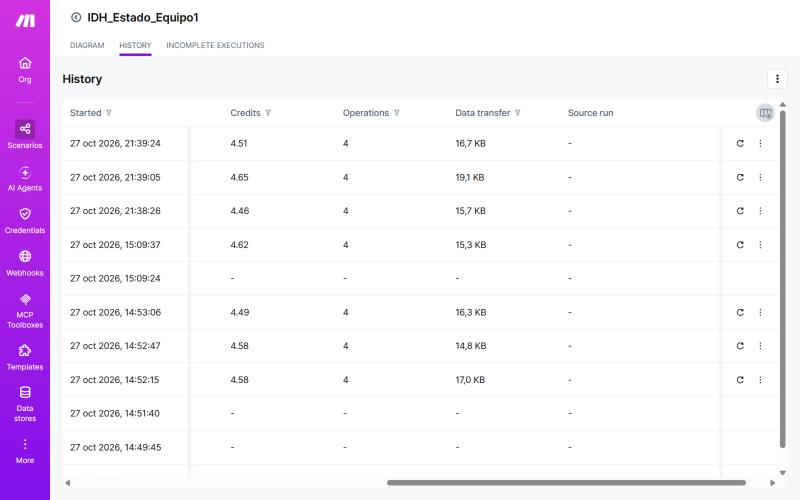Open the Started column filter

(x=109, y=113)
